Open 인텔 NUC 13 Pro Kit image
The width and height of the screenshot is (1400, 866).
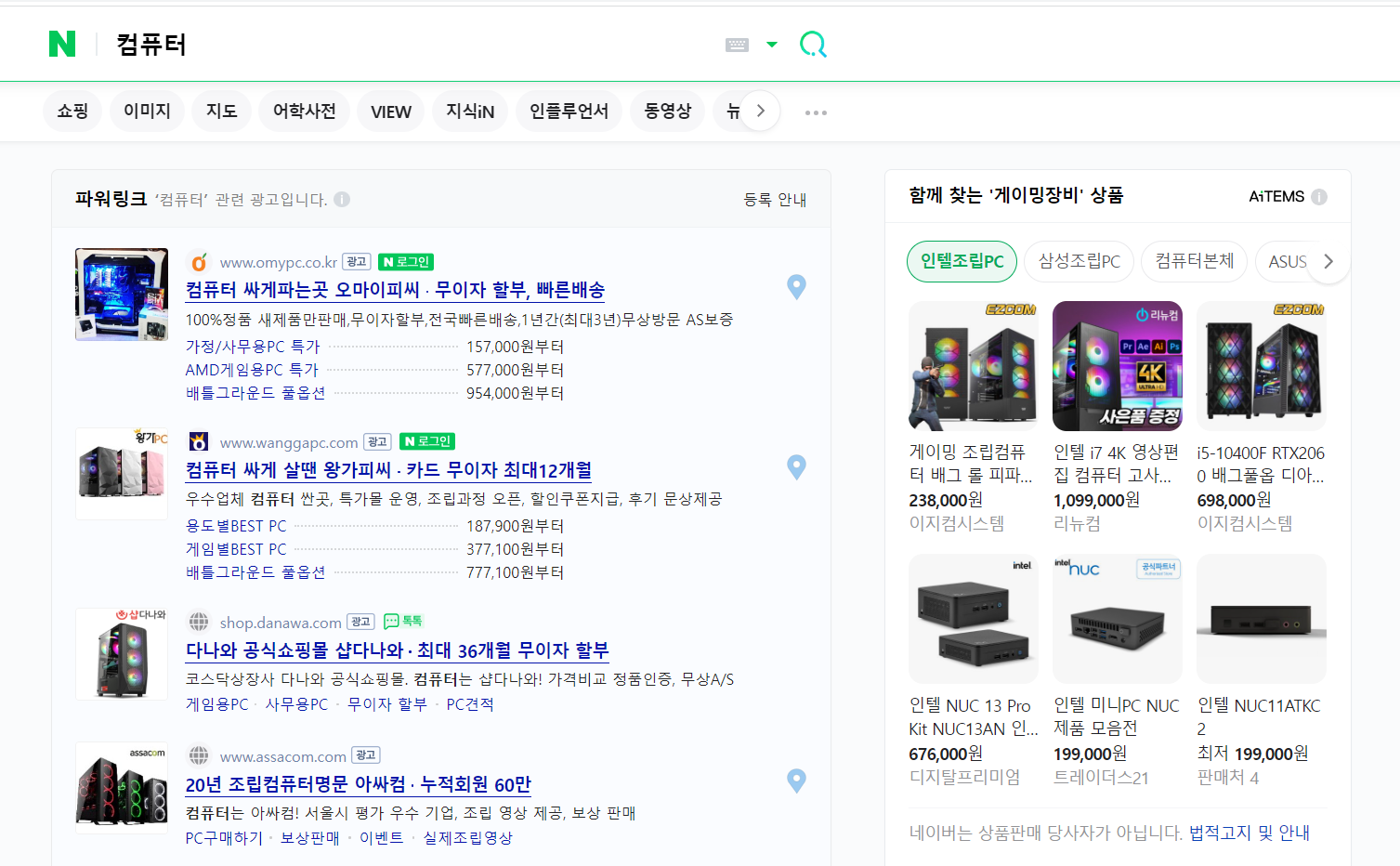click(x=974, y=619)
